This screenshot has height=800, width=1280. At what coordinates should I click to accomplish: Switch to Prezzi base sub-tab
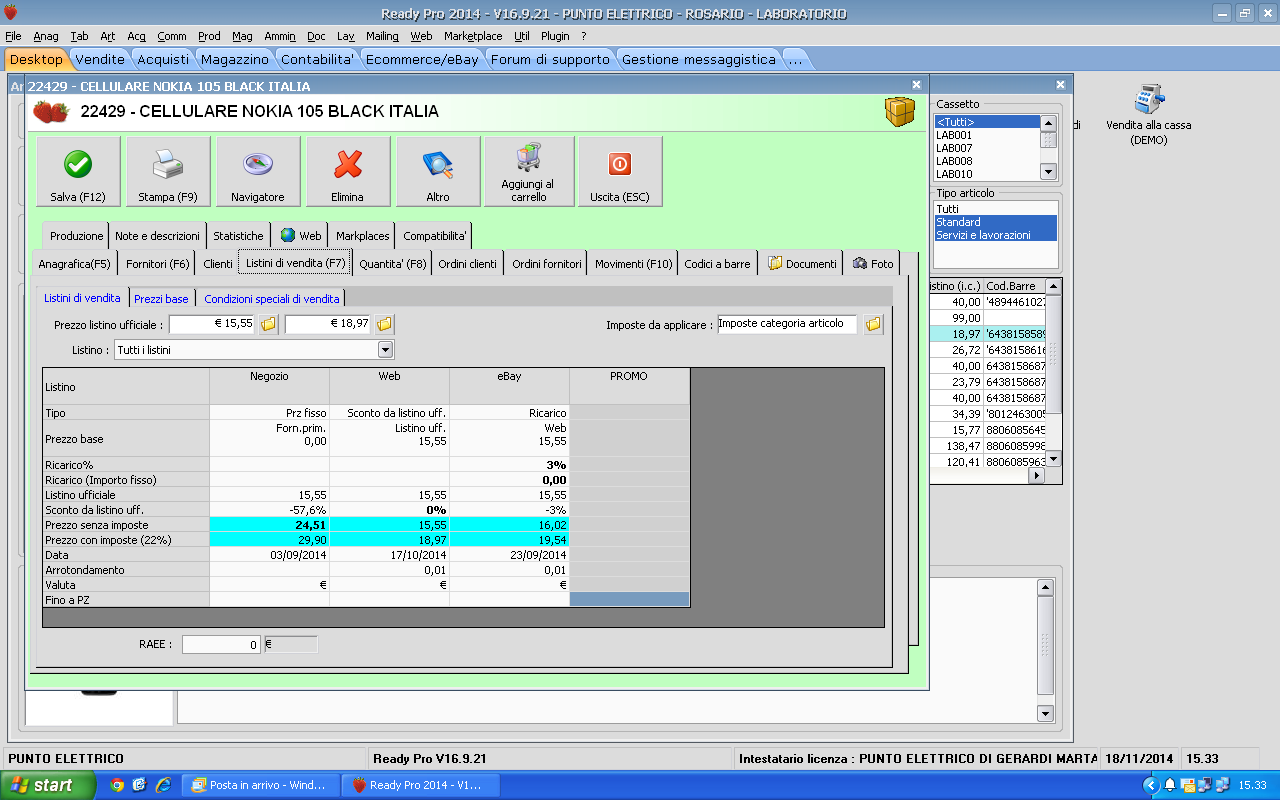point(161,298)
